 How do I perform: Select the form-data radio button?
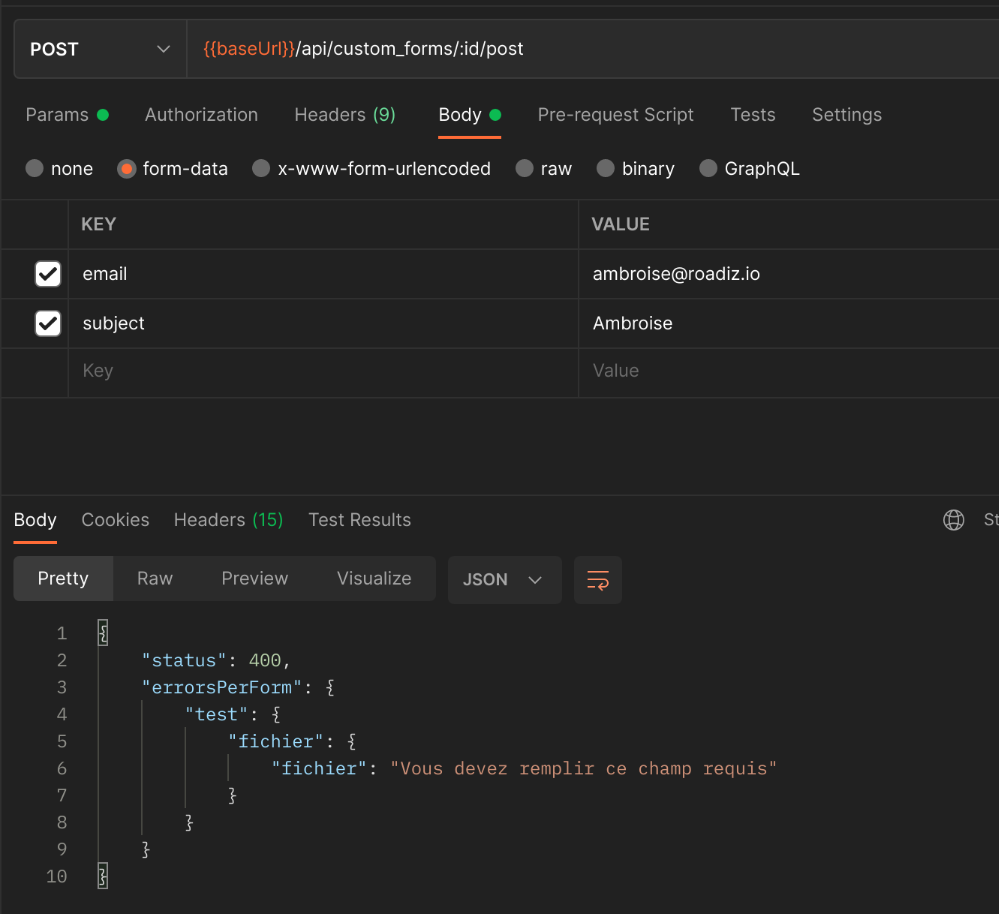click(x=127, y=169)
